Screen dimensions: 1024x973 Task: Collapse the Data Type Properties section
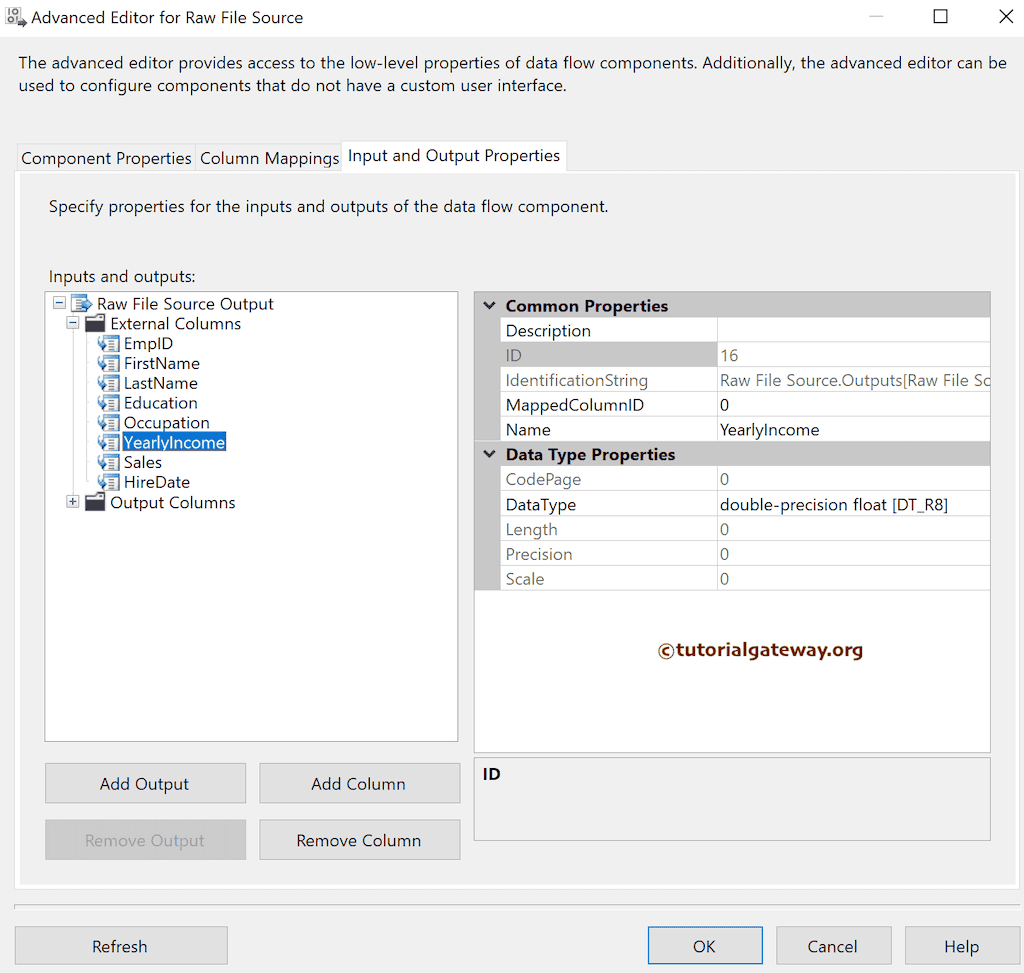(488, 454)
